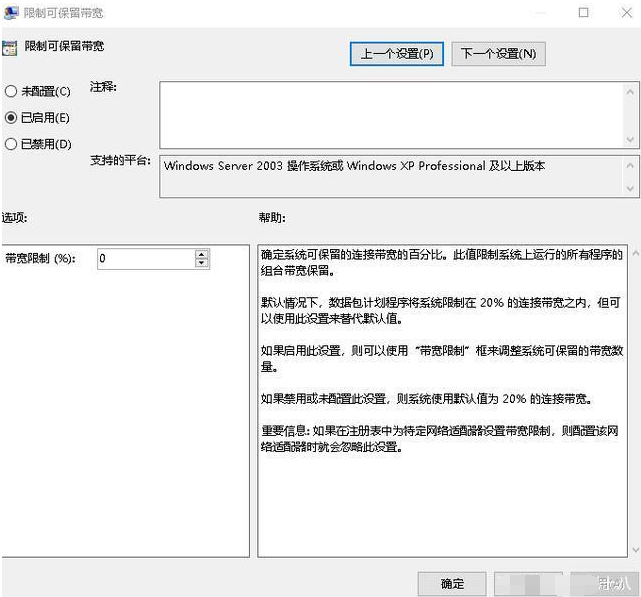Focus the 带宽限制 (%) value field
Viewport: 641px width, 597px height.
pyautogui.click(x=146, y=258)
